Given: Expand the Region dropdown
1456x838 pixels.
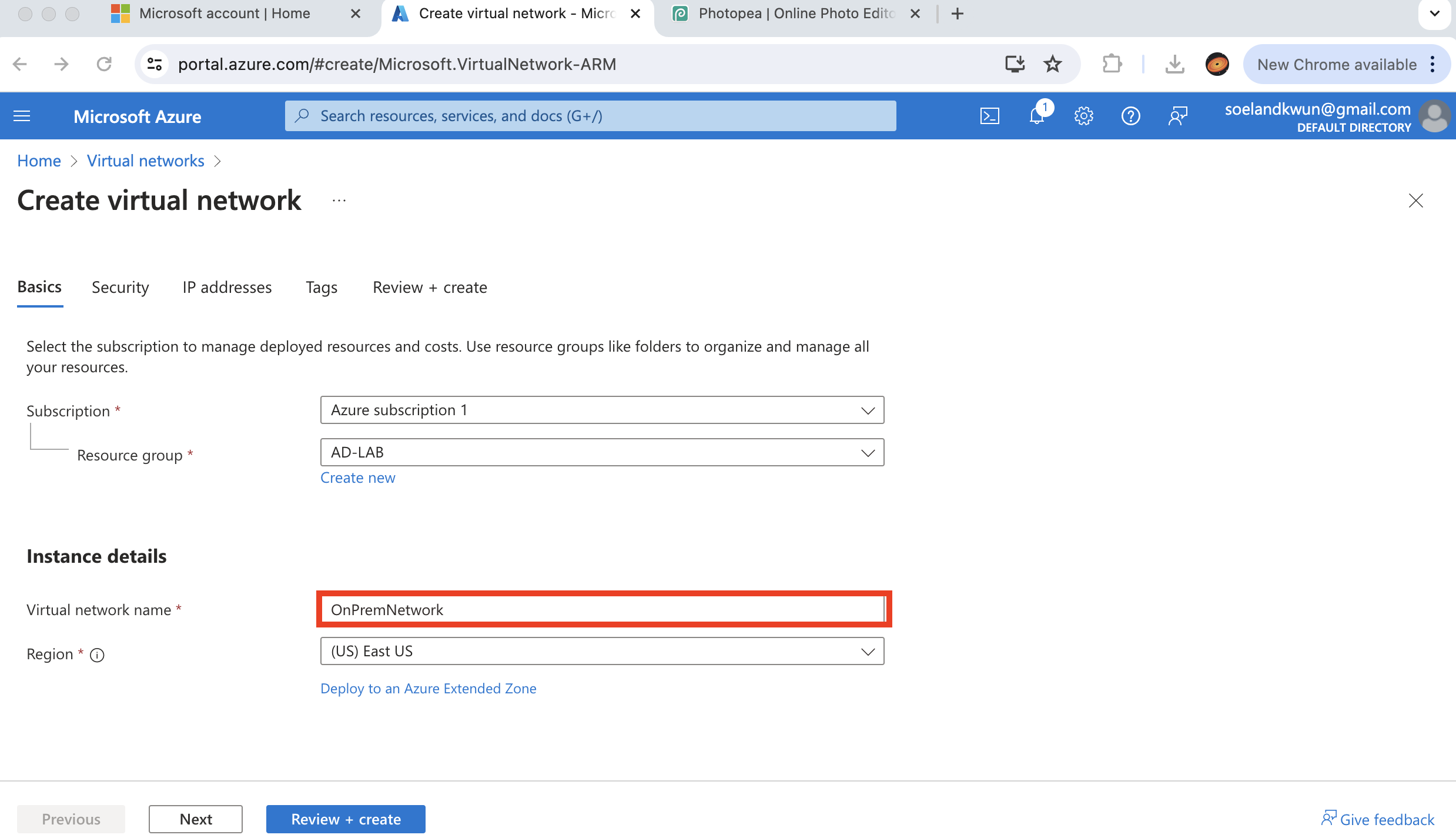Looking at the screenshot, I should (x=602, y=651).
